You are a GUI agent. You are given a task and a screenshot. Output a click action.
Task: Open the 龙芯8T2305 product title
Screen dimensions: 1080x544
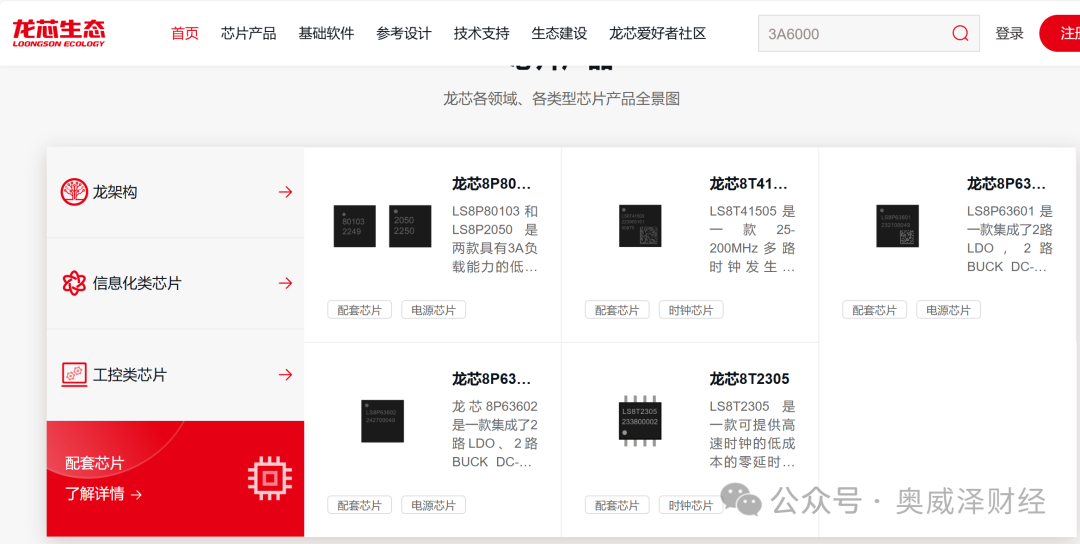click(749, 379)
